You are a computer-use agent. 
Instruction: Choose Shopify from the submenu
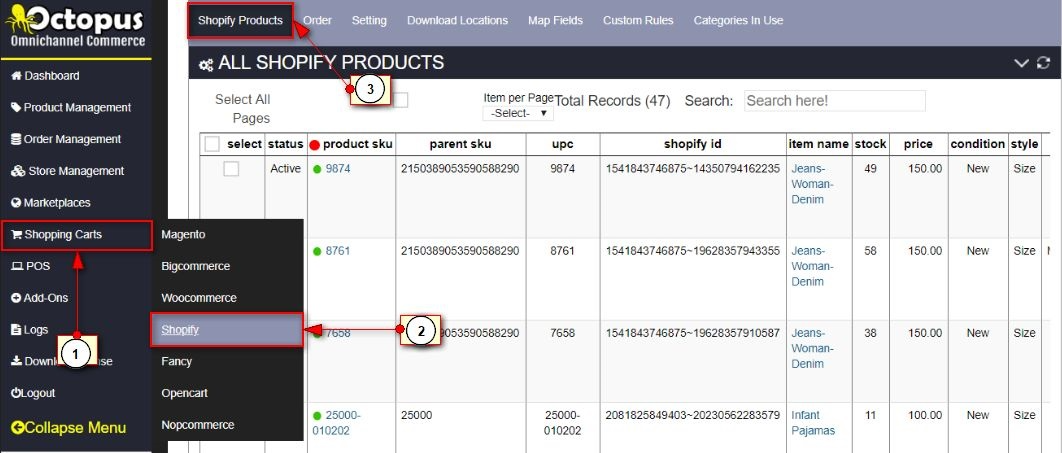pyautogui.click(x=226, y=330)
